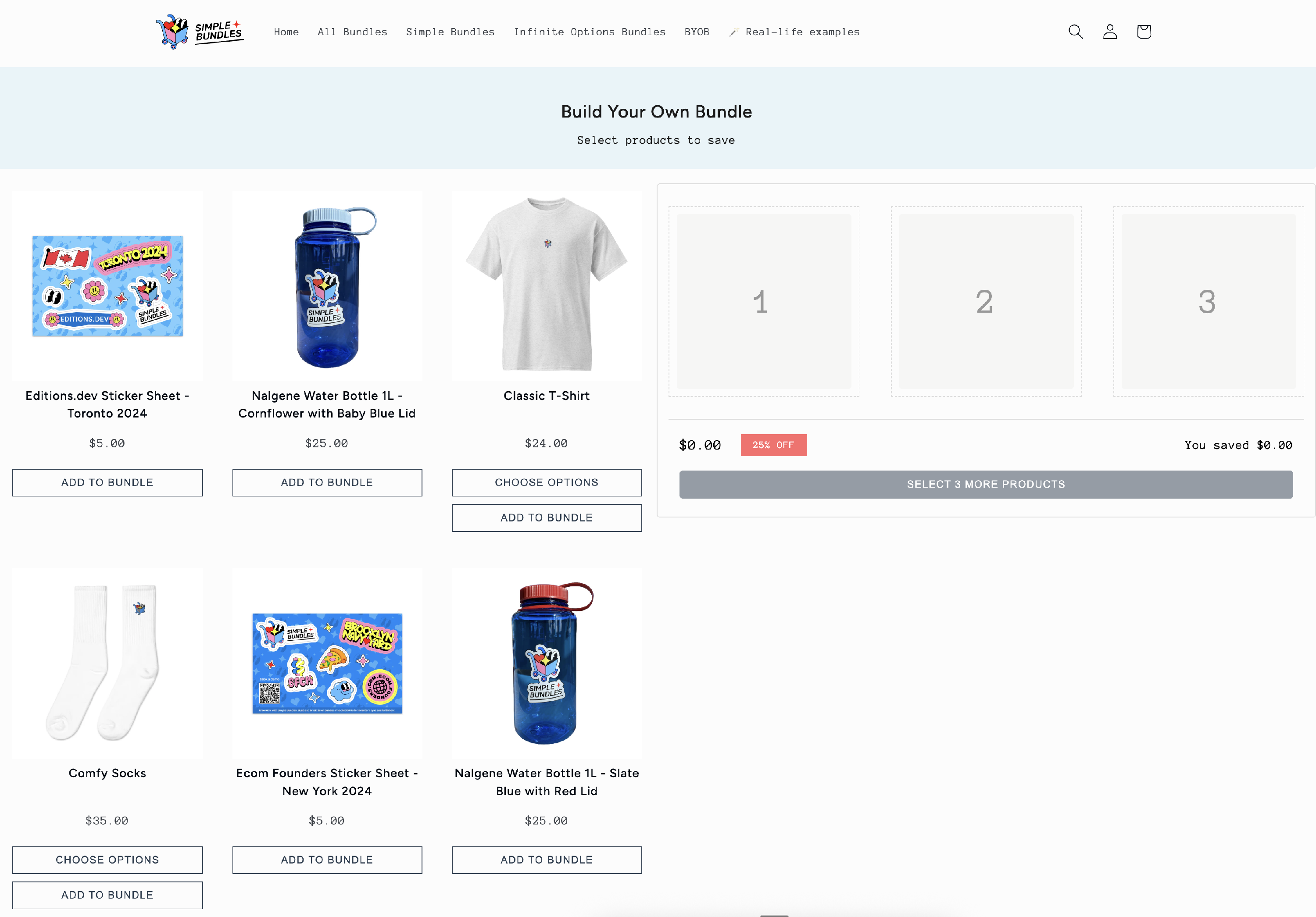The height and width of the screenshot is (917, 1316).
Task: Add Cornflower Nalgene bottle to bundle
Action: [327, 482]
